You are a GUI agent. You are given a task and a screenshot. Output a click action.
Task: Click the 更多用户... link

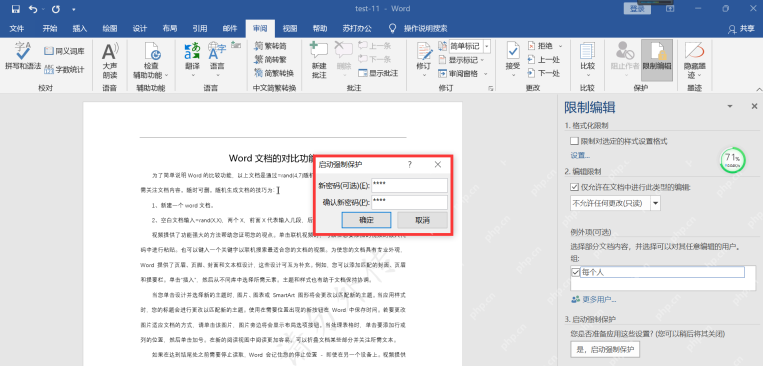595,299
